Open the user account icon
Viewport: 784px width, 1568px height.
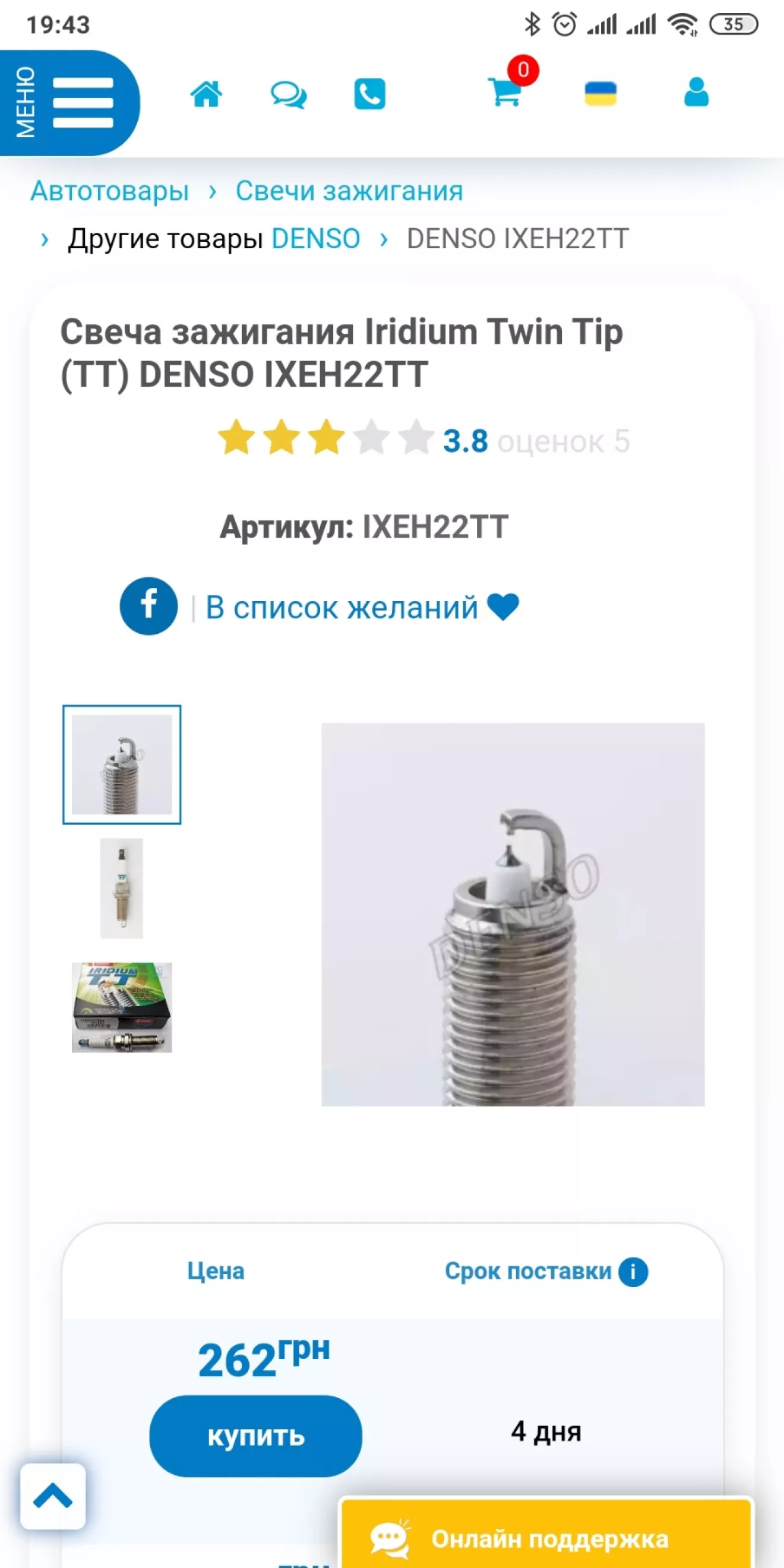point(696,93)
